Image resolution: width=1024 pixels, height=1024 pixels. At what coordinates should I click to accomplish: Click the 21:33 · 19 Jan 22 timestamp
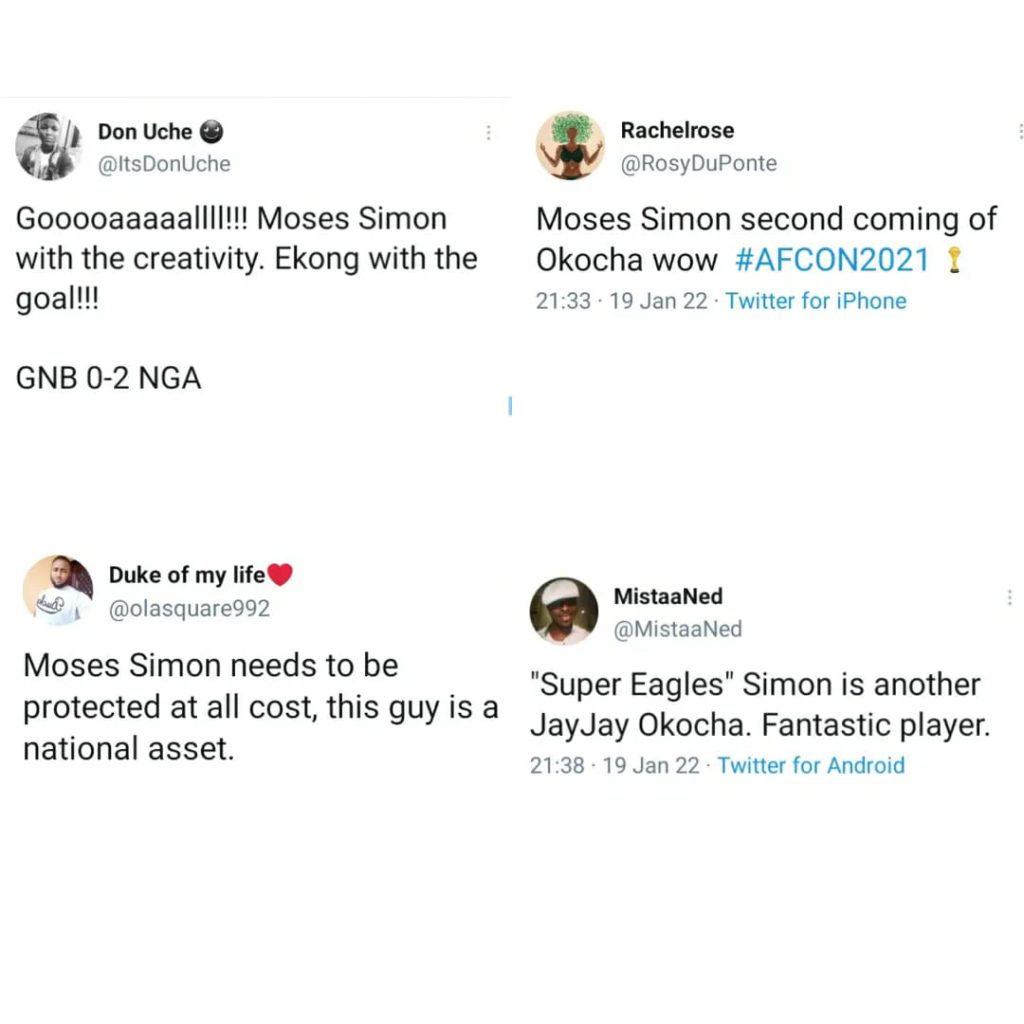pos(618,301)
